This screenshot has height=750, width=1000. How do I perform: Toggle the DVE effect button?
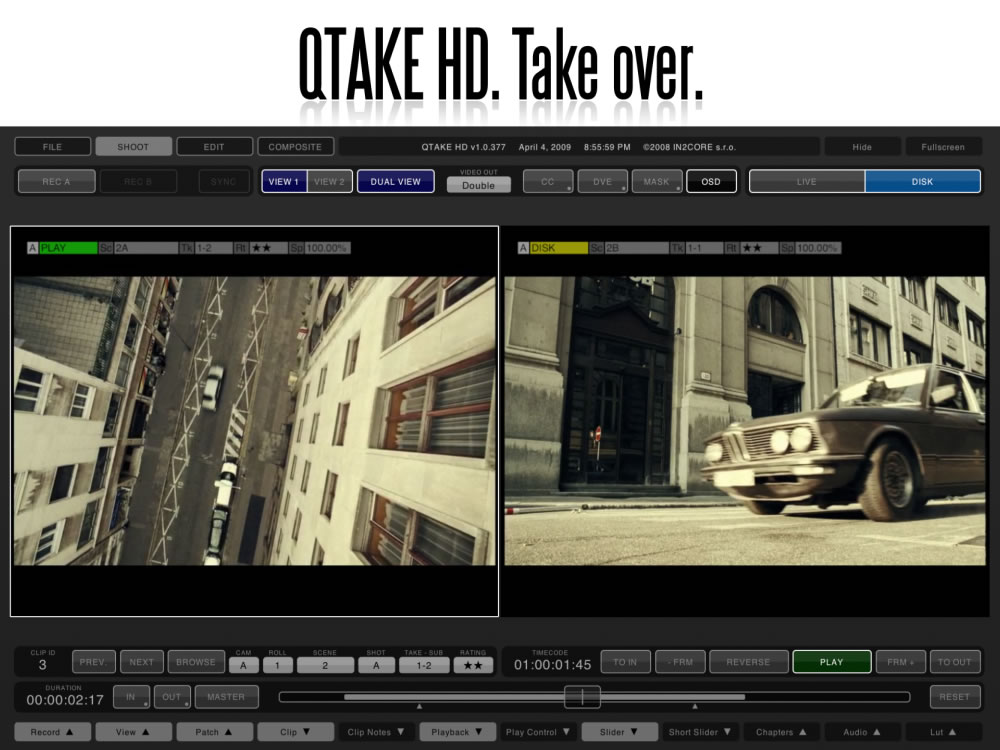click(x=602, y=181)
